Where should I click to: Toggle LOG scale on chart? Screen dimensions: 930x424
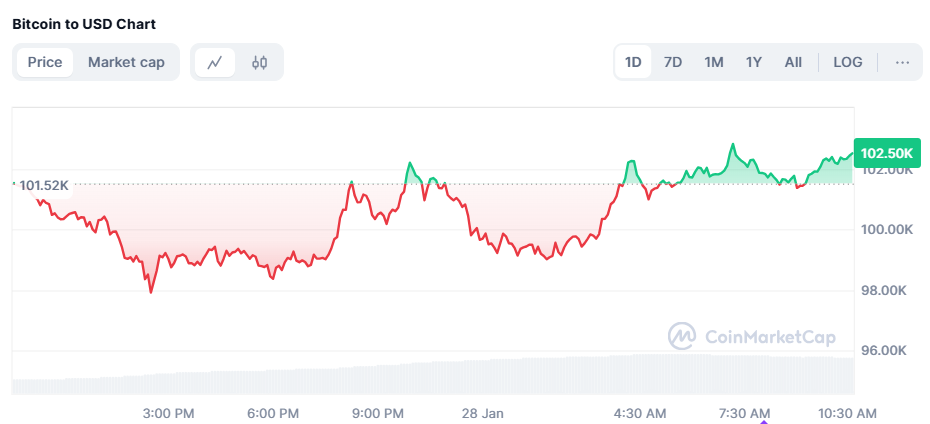tap(847, 62)
